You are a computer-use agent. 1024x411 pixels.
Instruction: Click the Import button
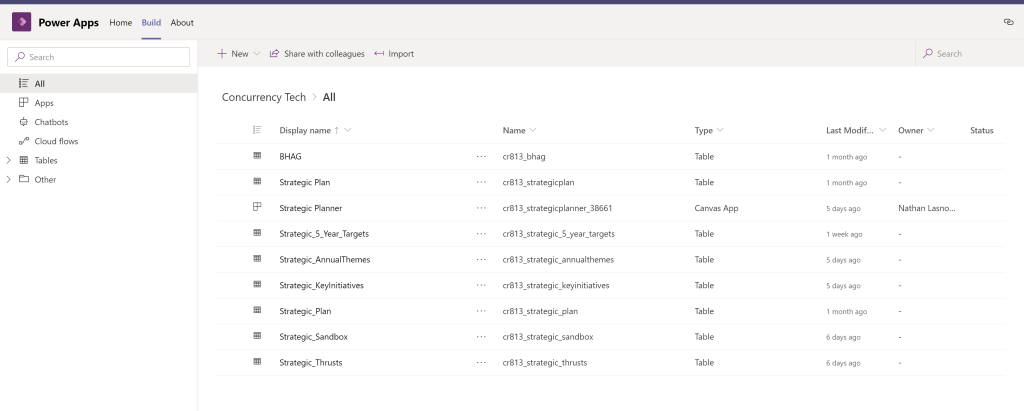[x=394, y=54]
